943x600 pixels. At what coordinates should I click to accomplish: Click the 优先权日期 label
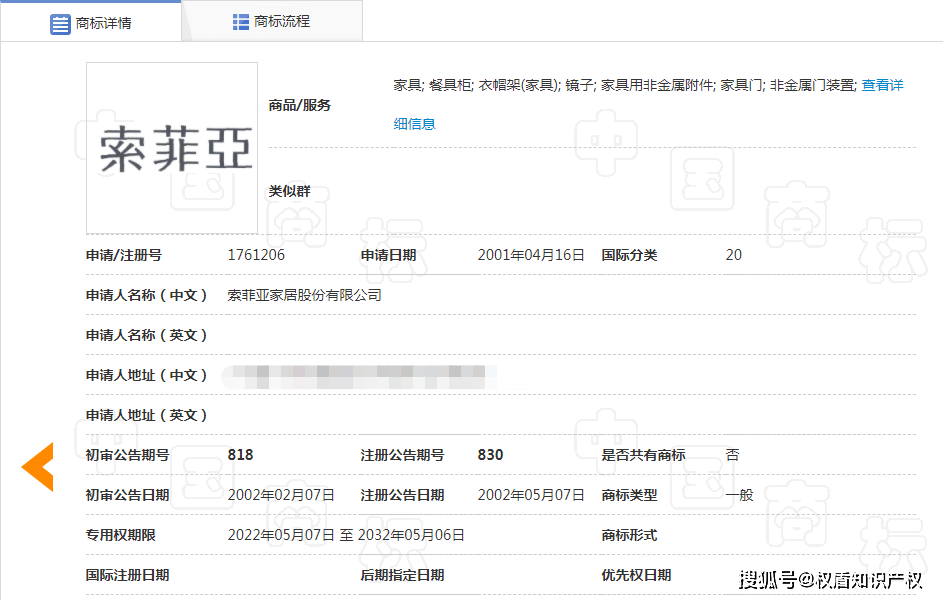pyautogui.click(x=636, y=575)
